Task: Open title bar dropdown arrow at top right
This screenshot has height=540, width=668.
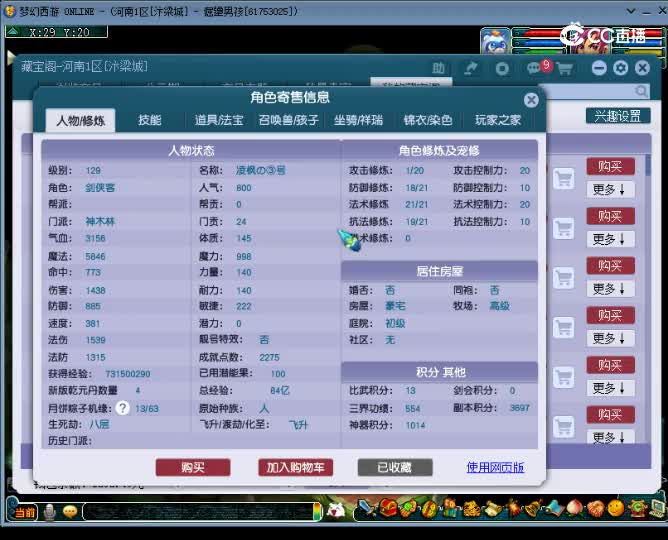Action: (x=631, y=11)
